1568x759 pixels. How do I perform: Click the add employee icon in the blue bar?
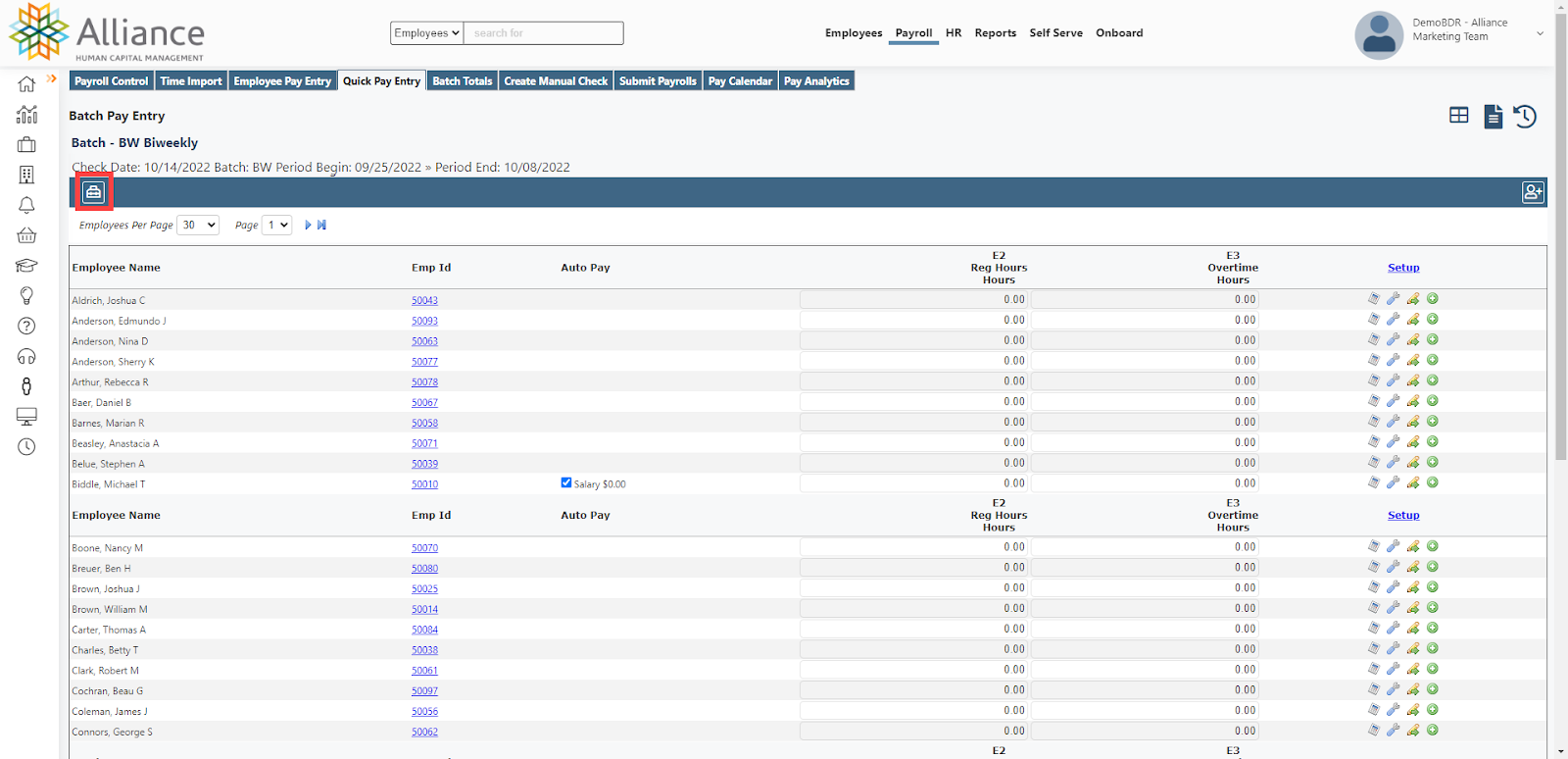click(x=1533, y=192)
